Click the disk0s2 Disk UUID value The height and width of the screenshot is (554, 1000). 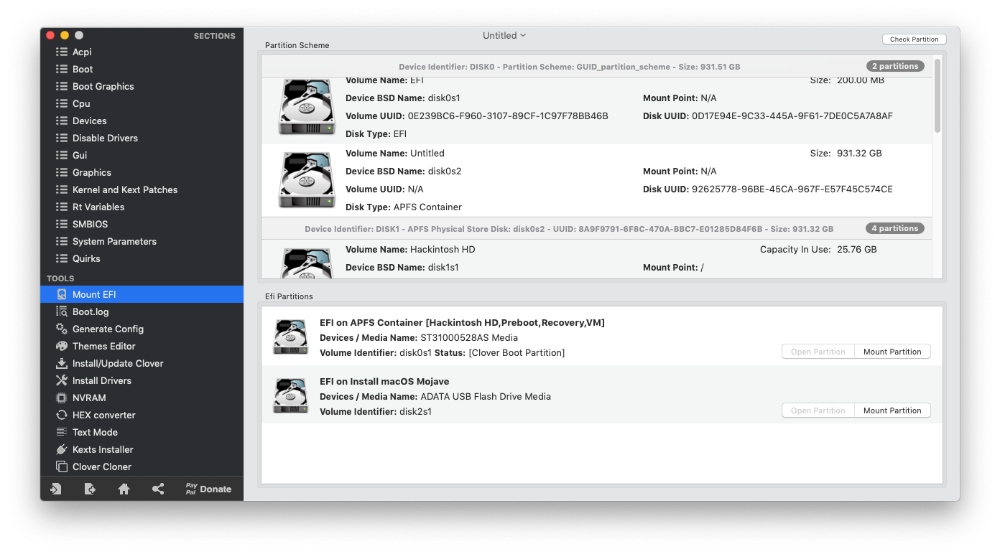(792, 189)
